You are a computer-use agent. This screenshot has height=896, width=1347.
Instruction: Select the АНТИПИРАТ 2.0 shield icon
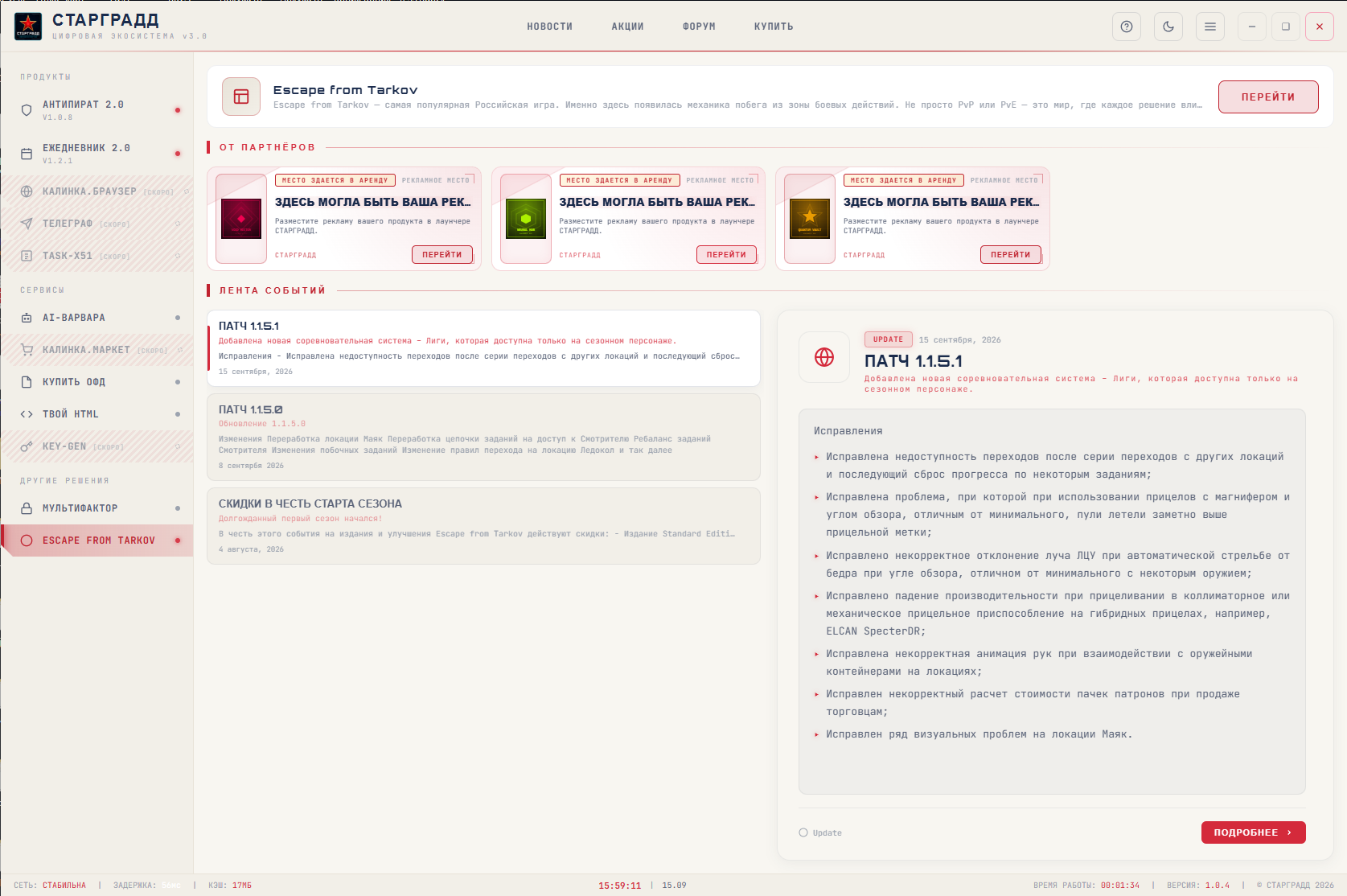(27, 110)
